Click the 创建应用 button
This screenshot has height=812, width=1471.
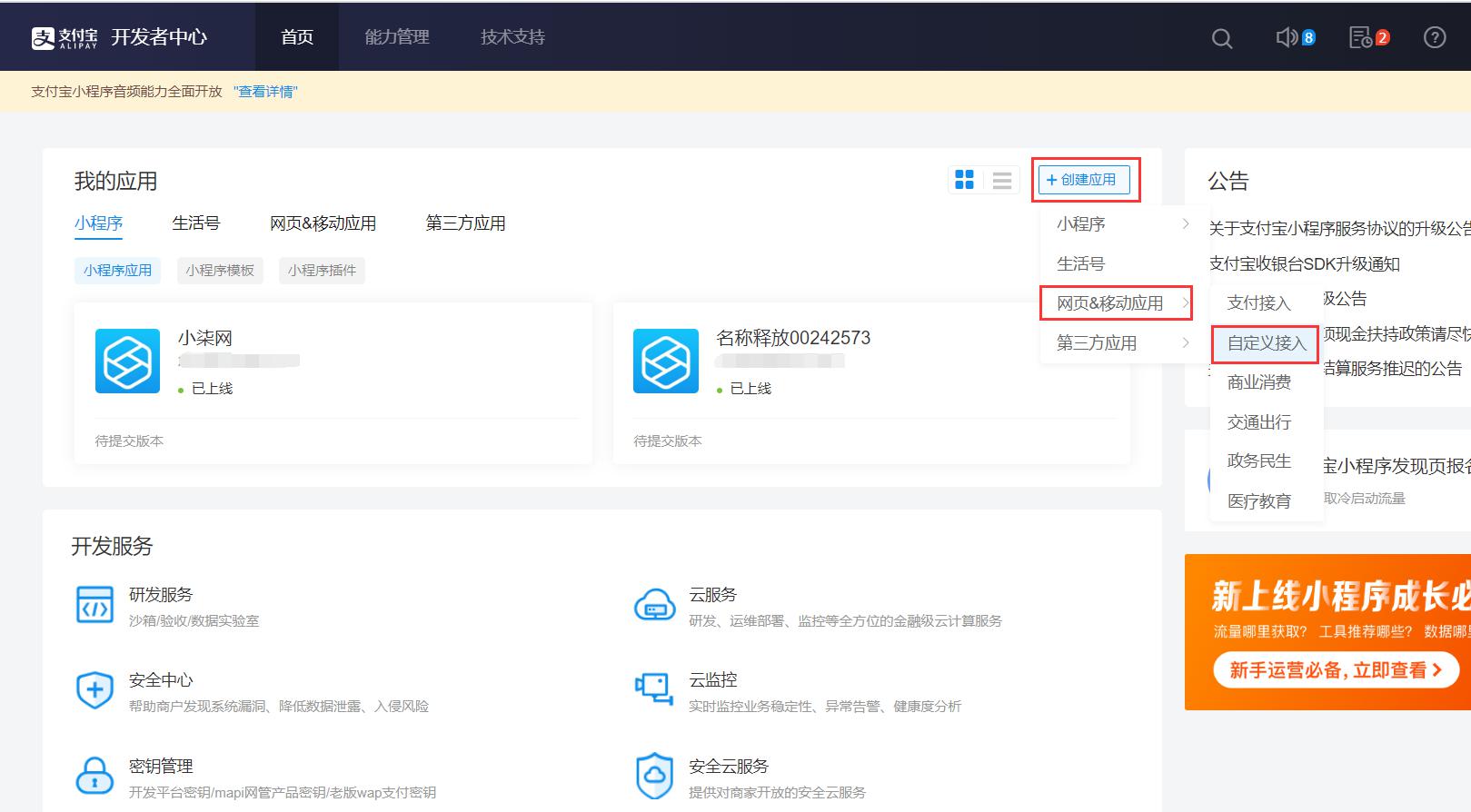pos(1085,180)
